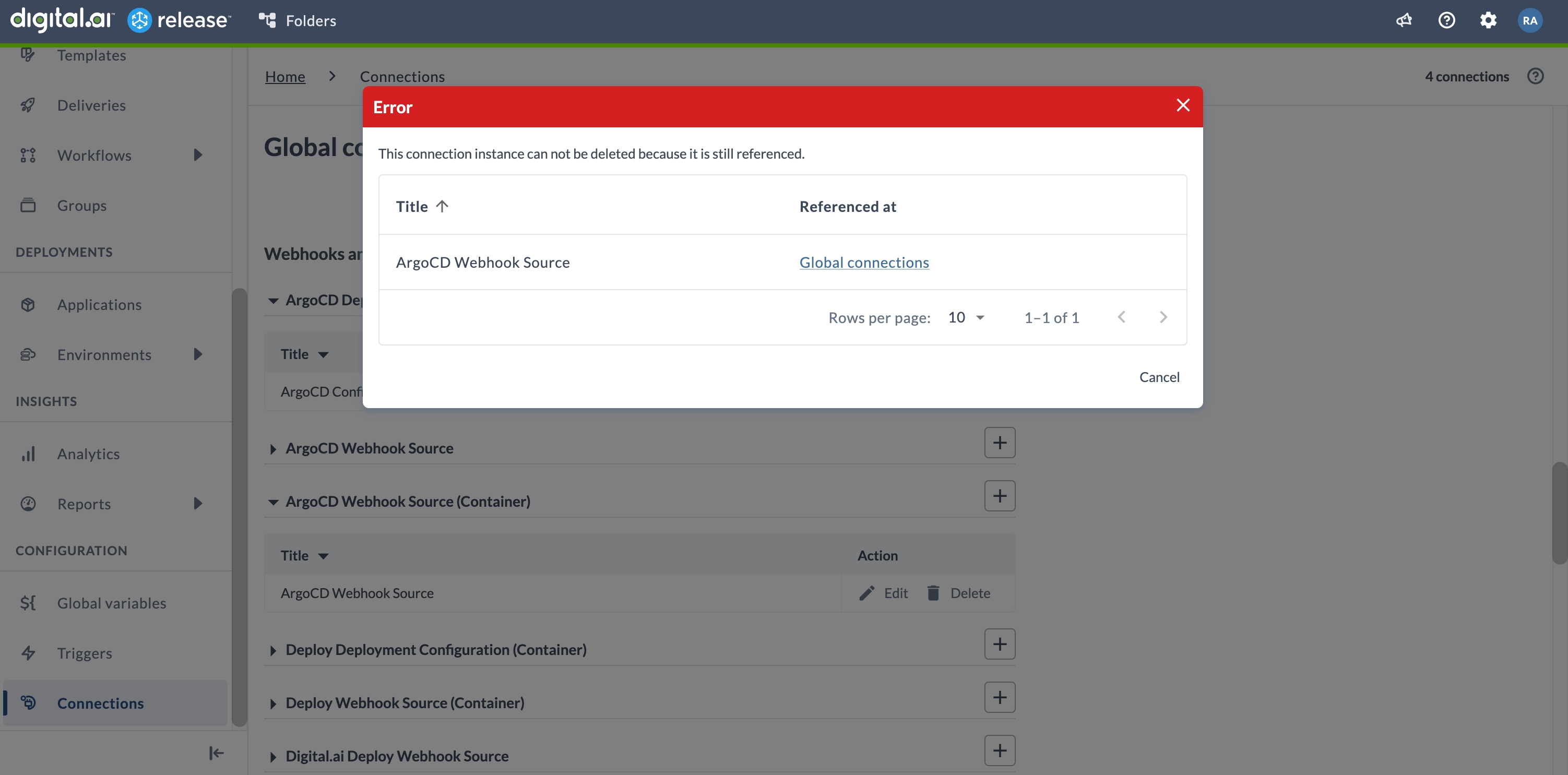Click plus icon for Deploy Webhook Source (Container)
1568x775 pixels.
1000,697
